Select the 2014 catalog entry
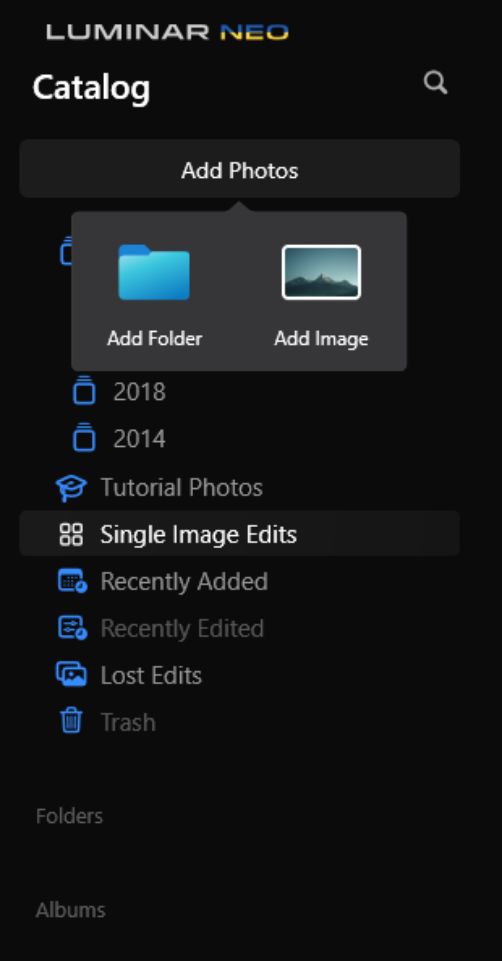The image size is (502, 961). (139, 439)
